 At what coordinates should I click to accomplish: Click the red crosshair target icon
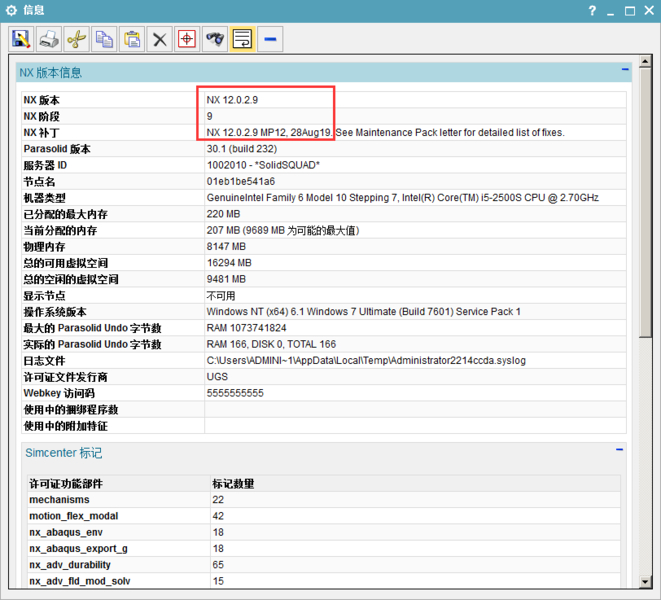tap(187, 39)
